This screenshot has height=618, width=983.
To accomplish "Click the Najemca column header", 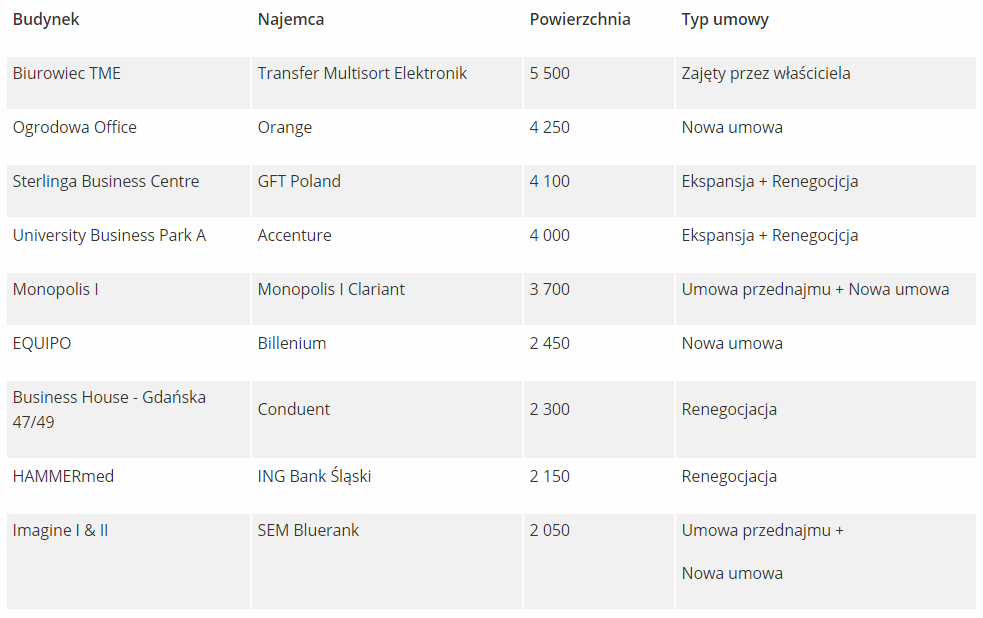I will (291, 19).
